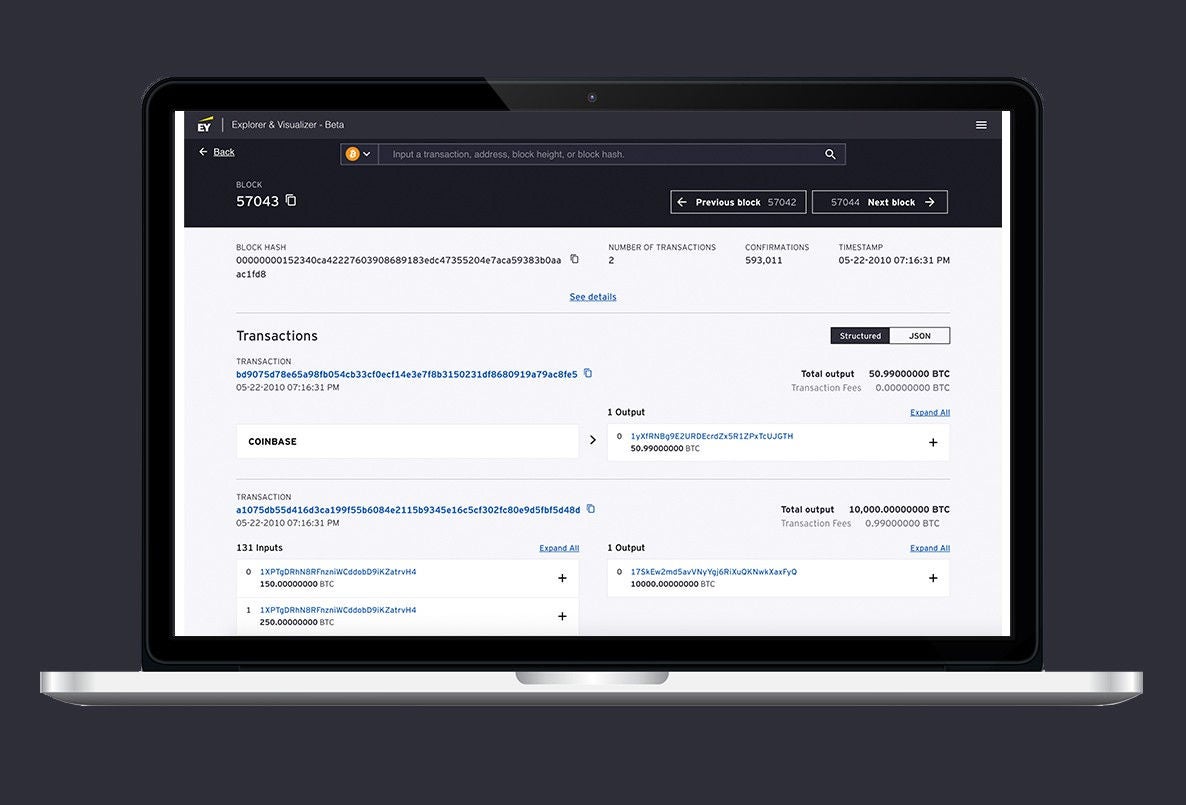The height and width of the screenshot is (805, 1186).
Task: Open the Bitcoin currency dropdown
Action: point(358,154)
